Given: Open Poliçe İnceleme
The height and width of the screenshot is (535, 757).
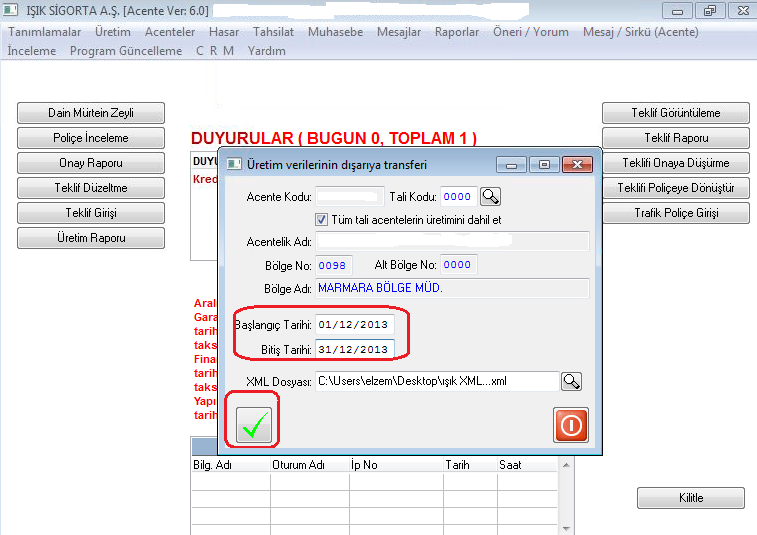Looking at the screenshot, I should tap(91, 138).
